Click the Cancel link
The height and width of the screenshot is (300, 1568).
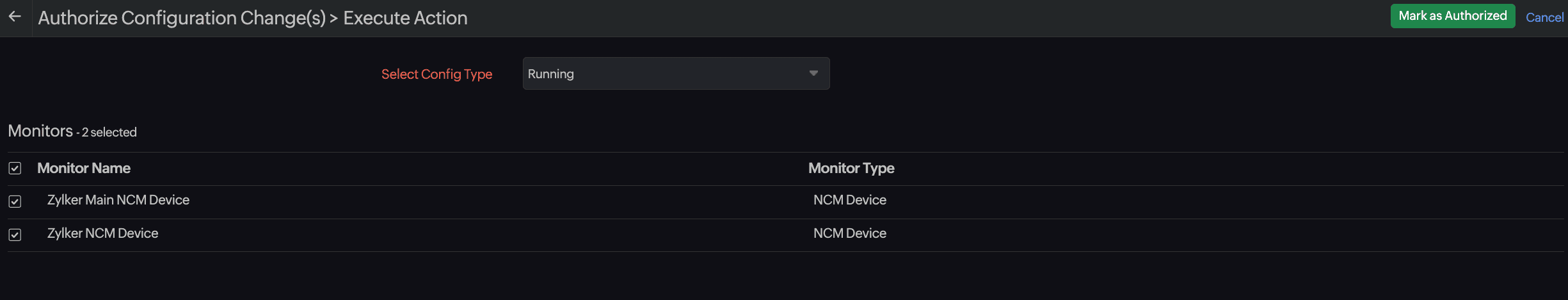tap(1544, 17)
